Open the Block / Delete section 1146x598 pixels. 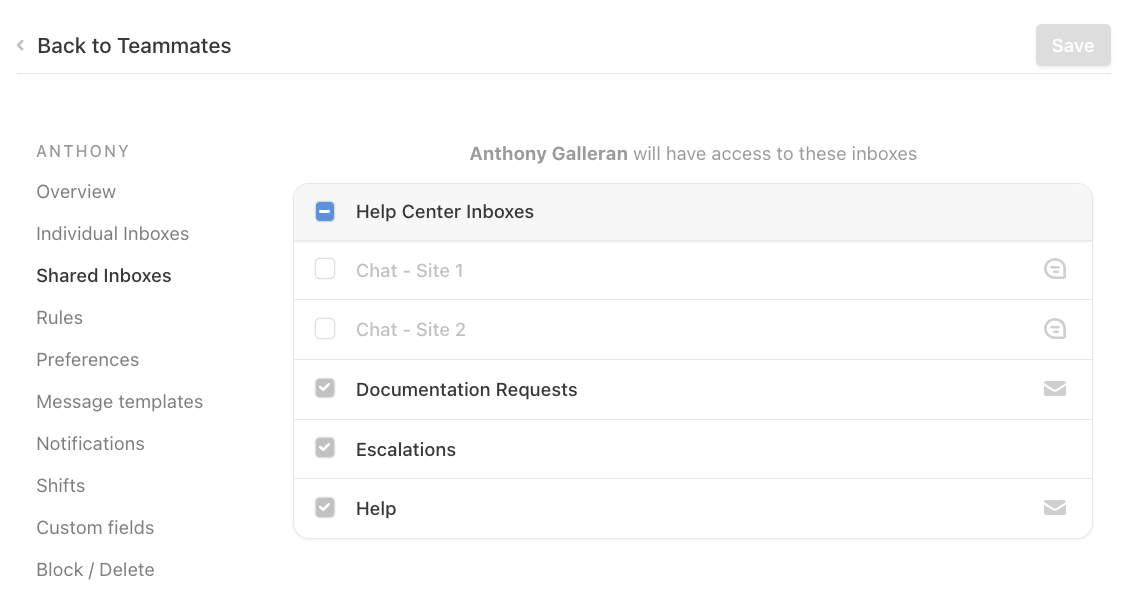(95, 569)
